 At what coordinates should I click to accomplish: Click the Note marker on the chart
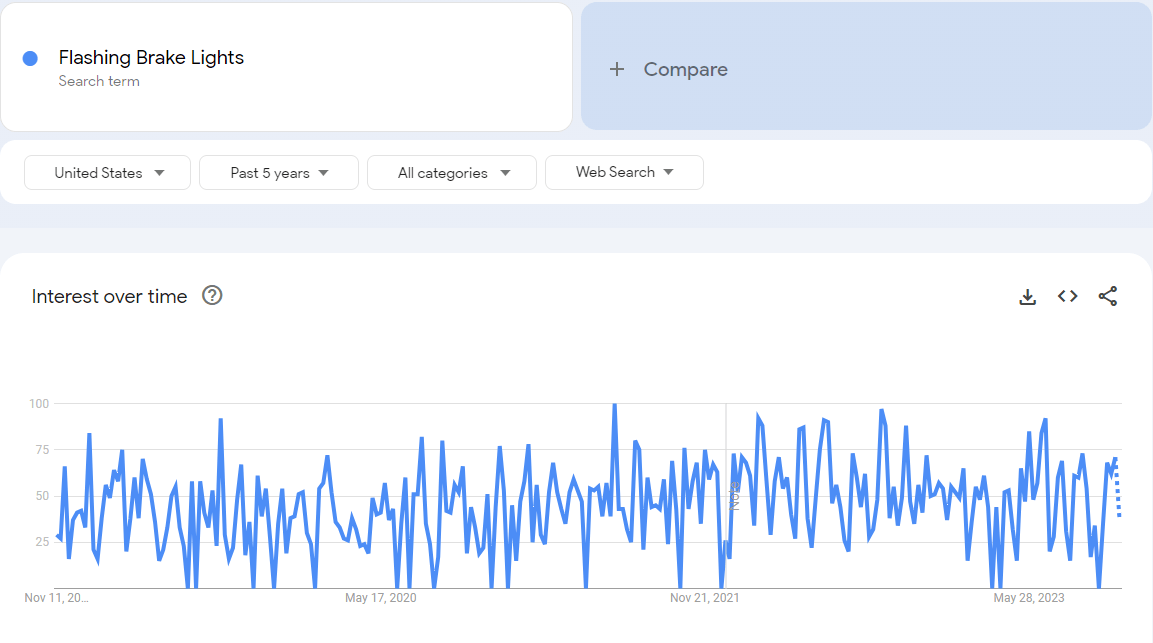point(733,496)
